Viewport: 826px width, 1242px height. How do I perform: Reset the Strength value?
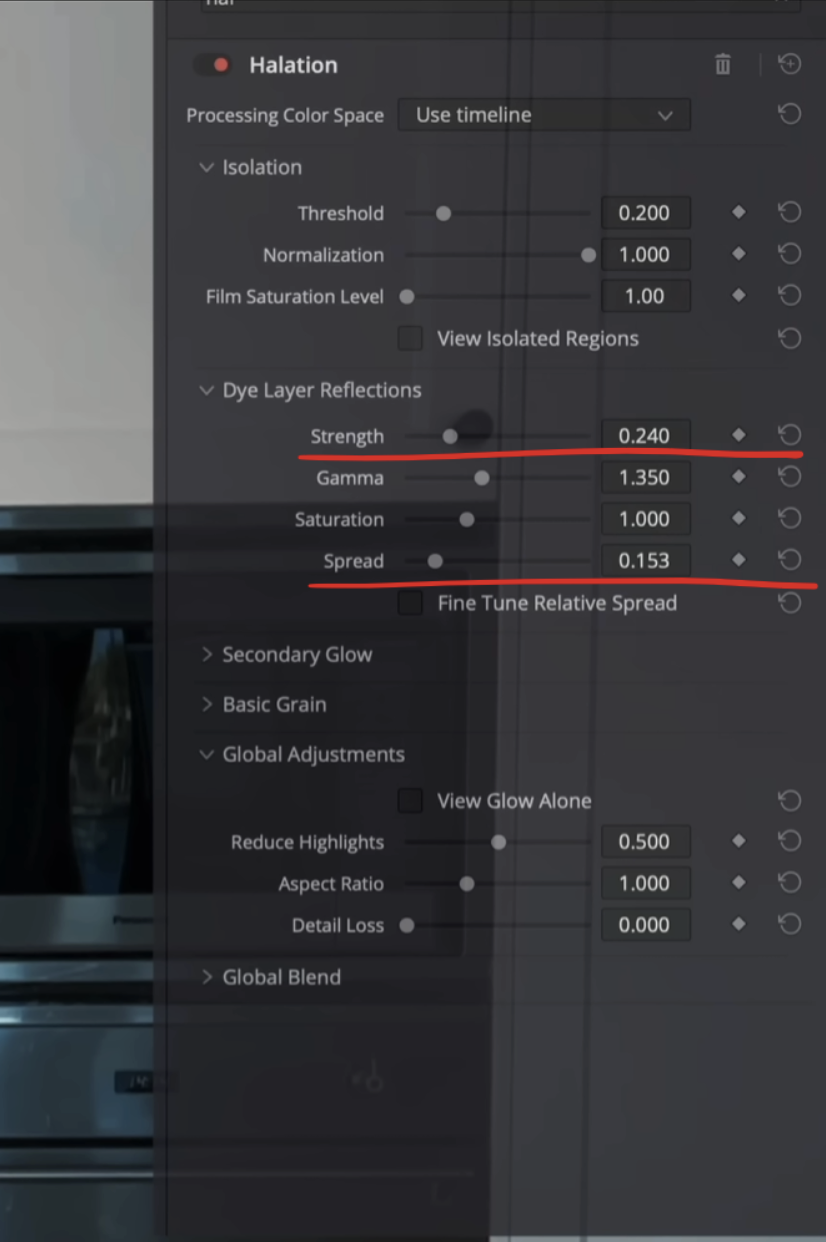(x=789, y=435)
